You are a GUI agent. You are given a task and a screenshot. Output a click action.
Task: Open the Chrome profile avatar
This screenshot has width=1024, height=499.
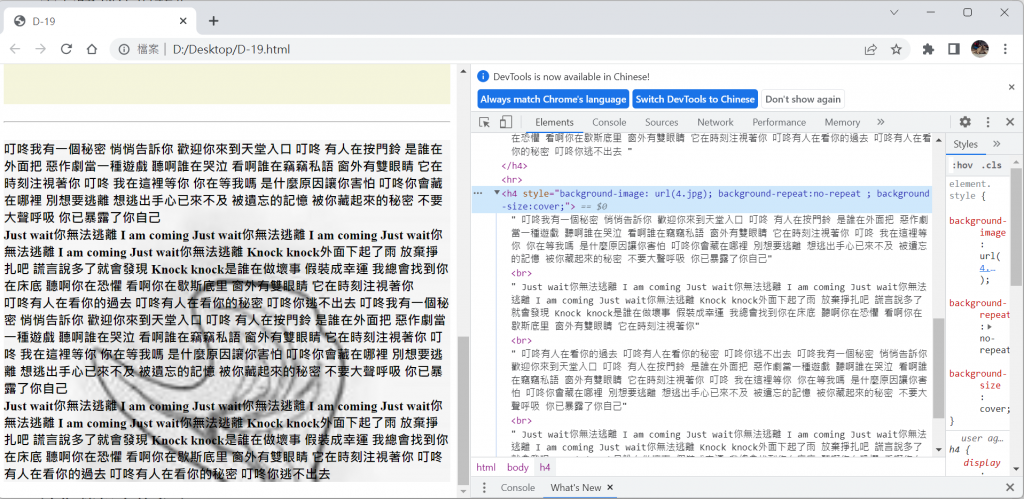(979, 48)
